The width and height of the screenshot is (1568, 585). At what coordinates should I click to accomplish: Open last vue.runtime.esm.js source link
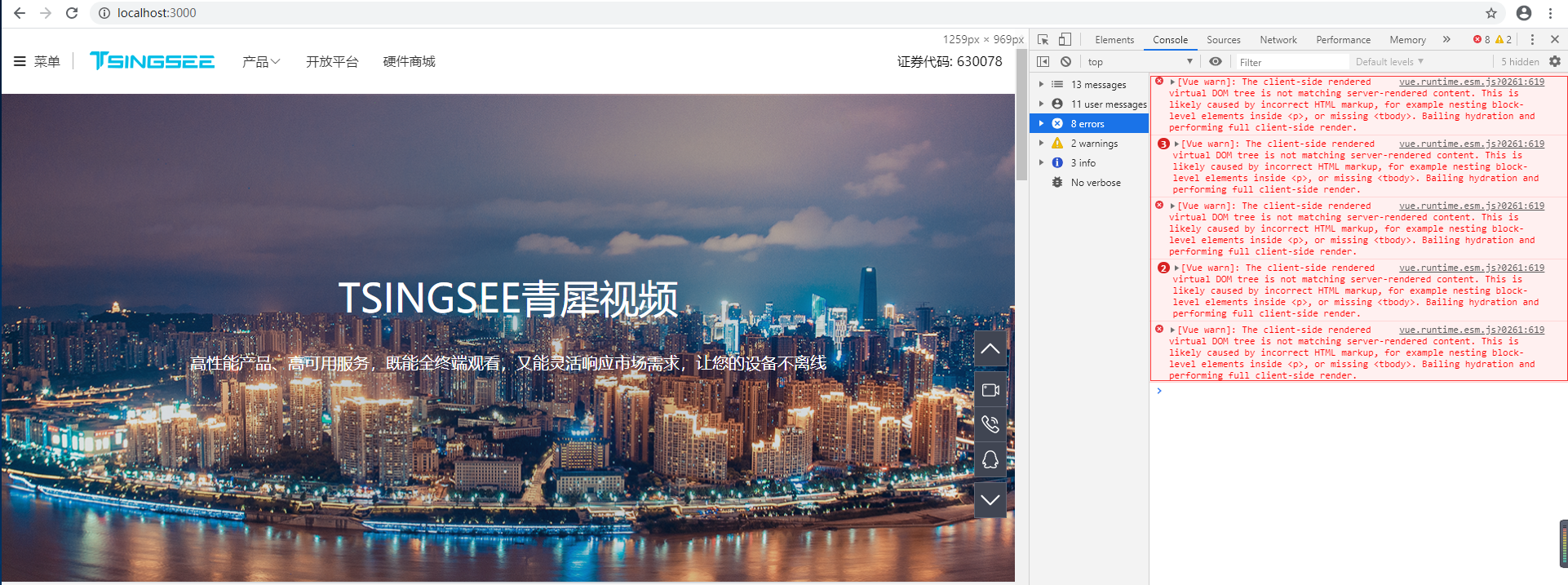click(x=1472, y=330)
